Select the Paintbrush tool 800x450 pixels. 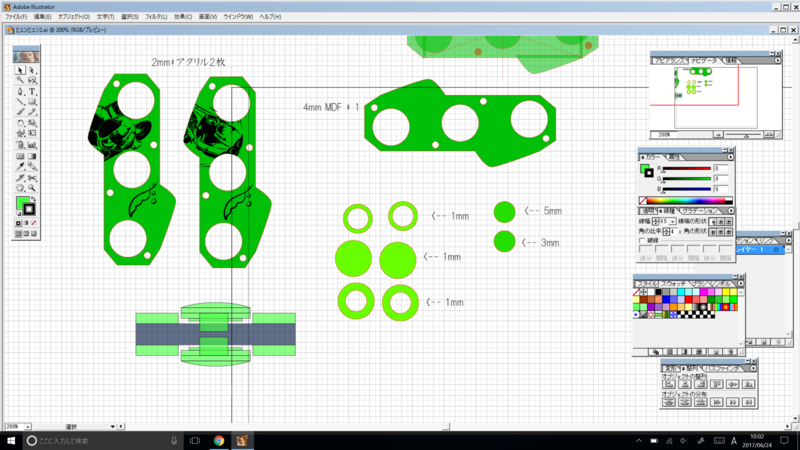click(x=20, y=112)
